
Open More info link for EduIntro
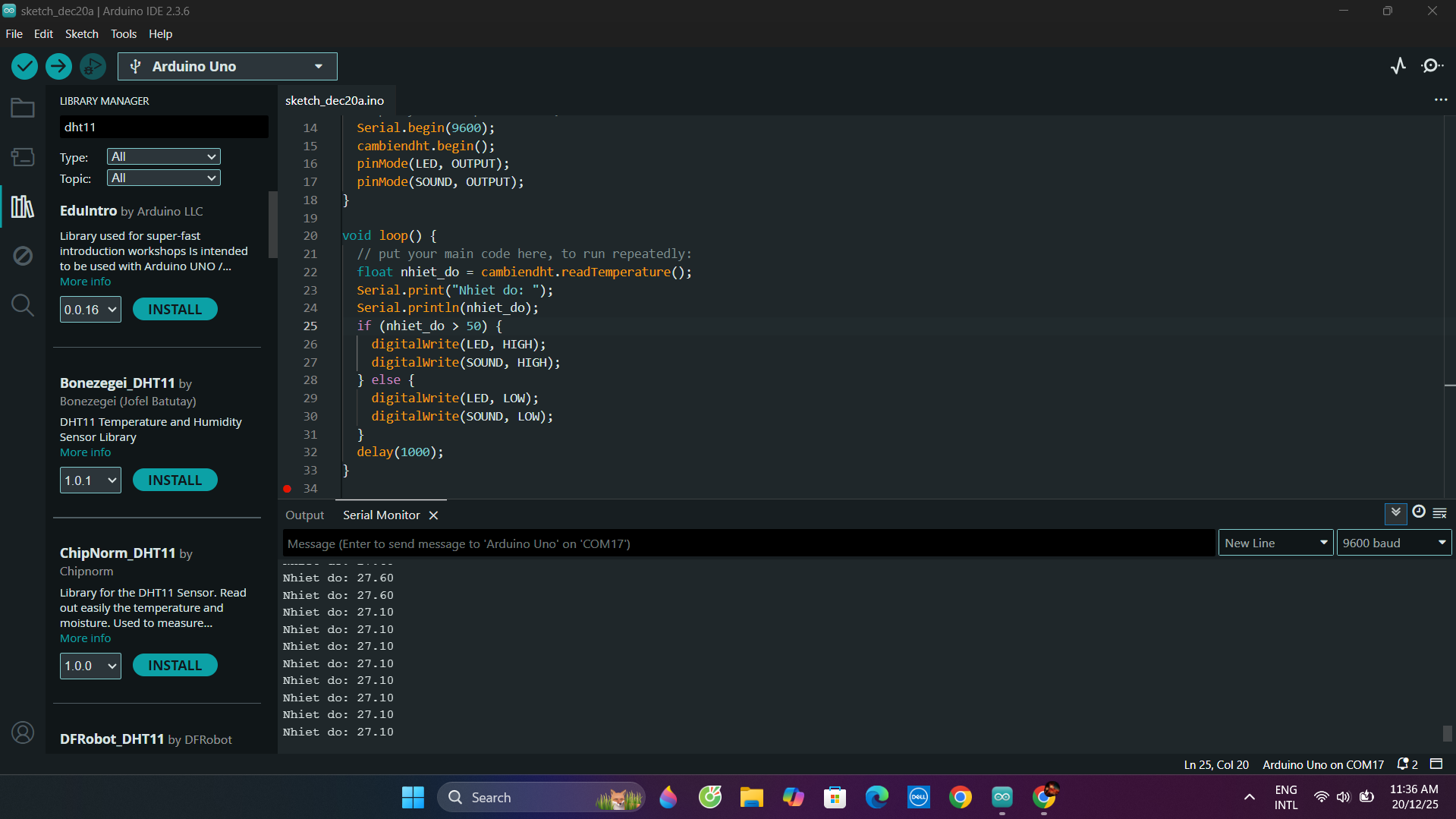[85, 282]
